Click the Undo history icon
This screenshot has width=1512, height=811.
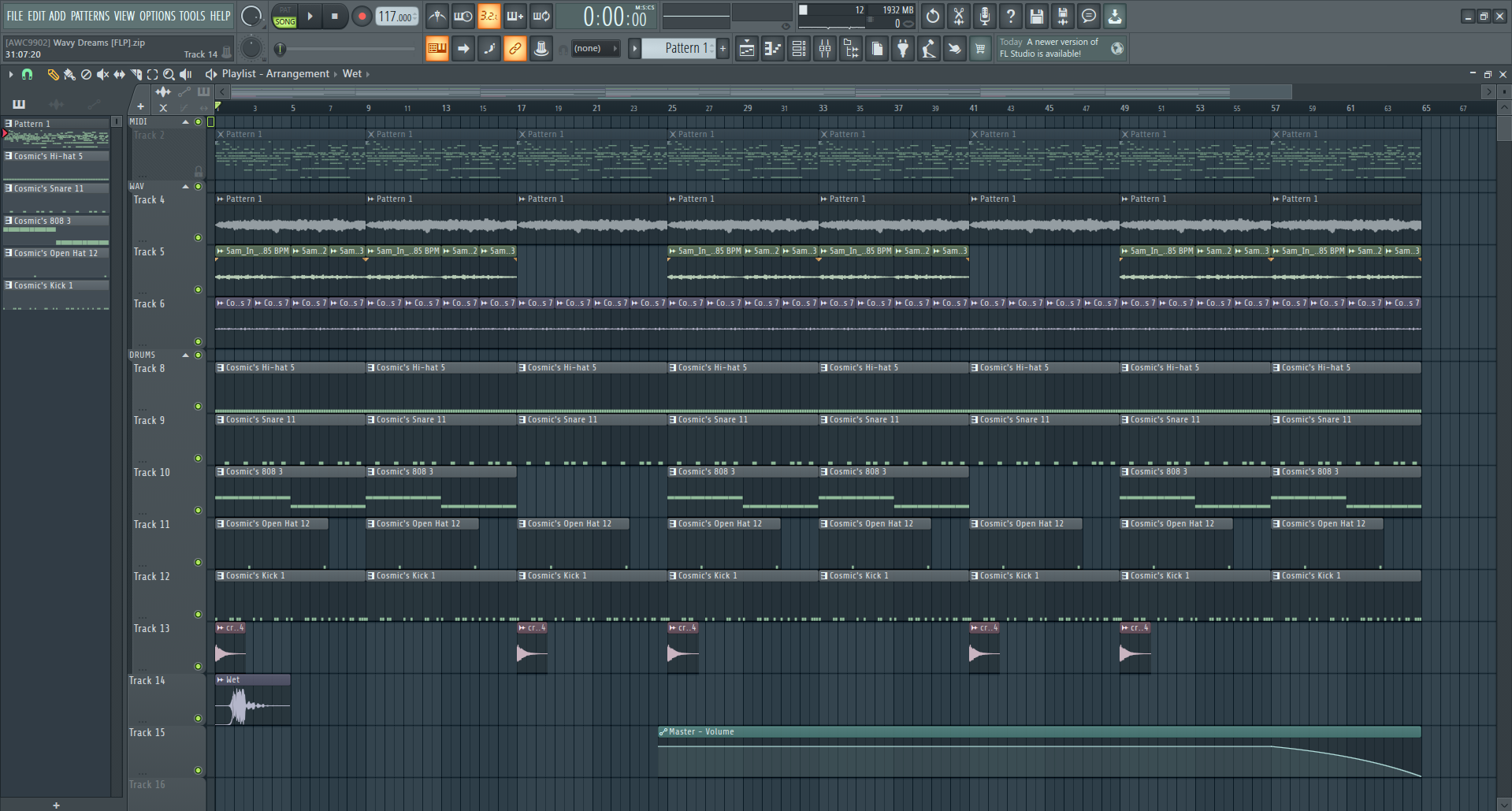[x=933, y=16]
